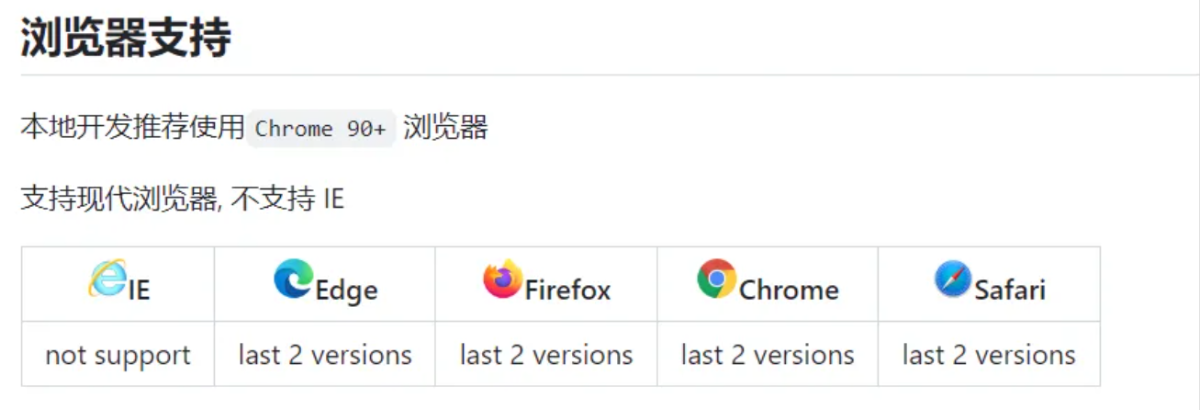Click the Safari compass logo icon

point(953,278)
